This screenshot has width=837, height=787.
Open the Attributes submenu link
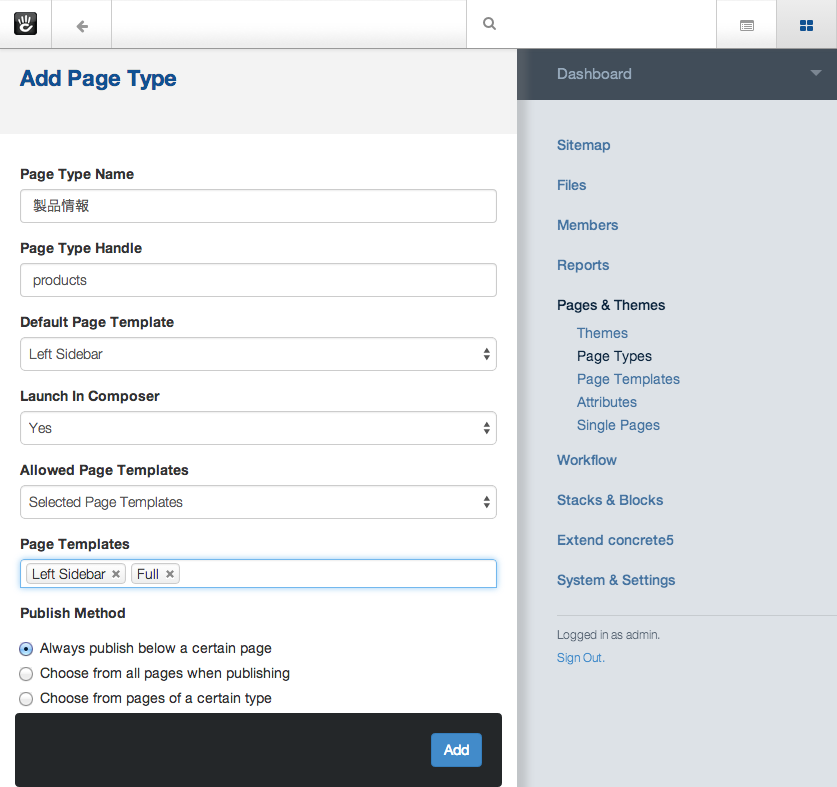tap(606, 402)
